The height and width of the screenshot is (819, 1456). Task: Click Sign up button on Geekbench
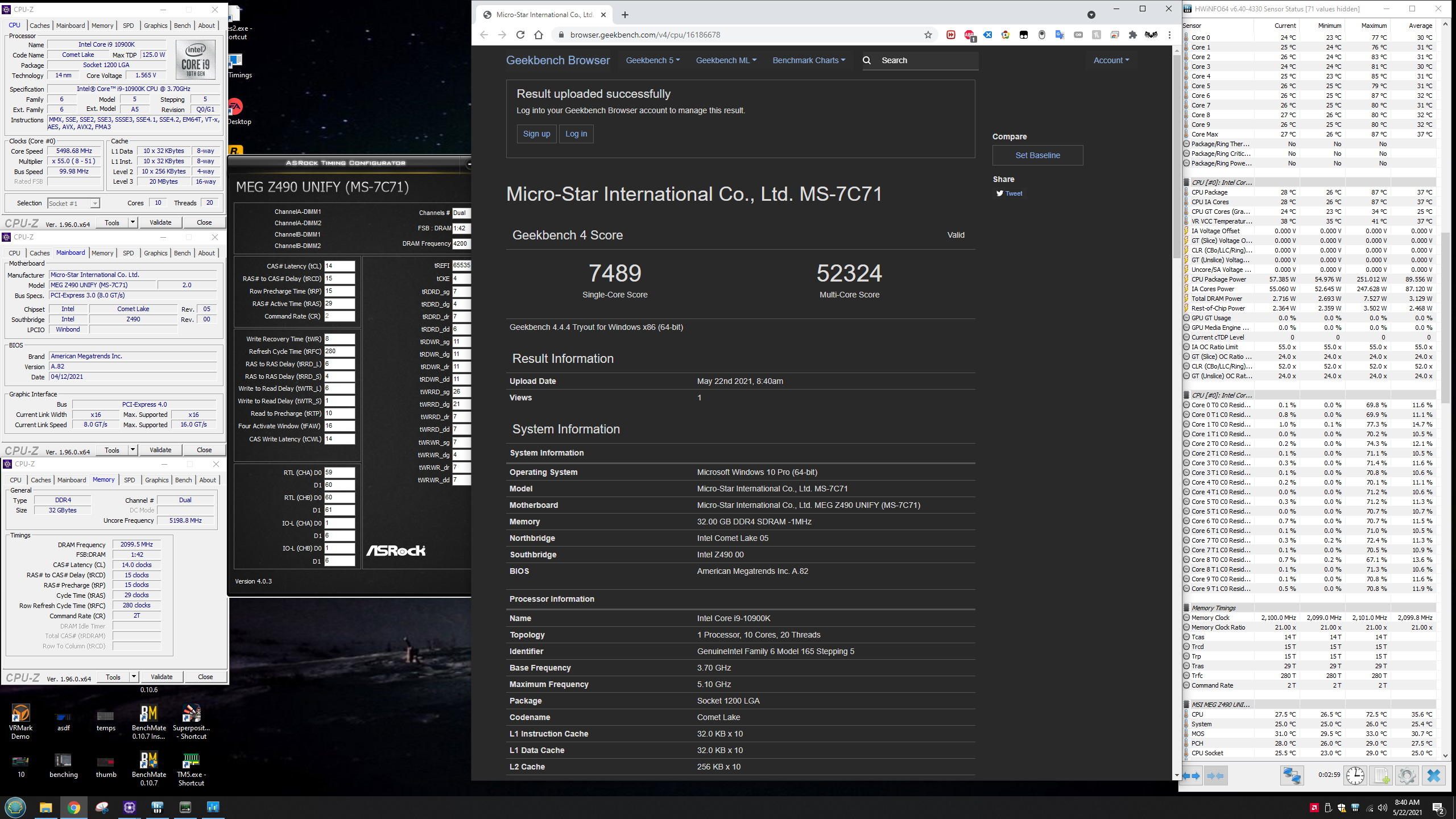[536, 134]
